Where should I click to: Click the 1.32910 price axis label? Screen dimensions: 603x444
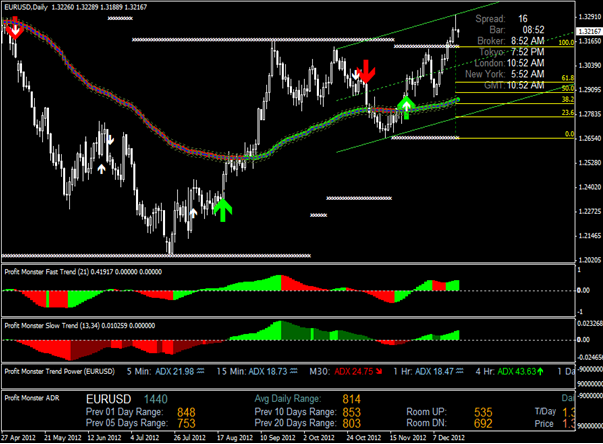coord(590,17)
